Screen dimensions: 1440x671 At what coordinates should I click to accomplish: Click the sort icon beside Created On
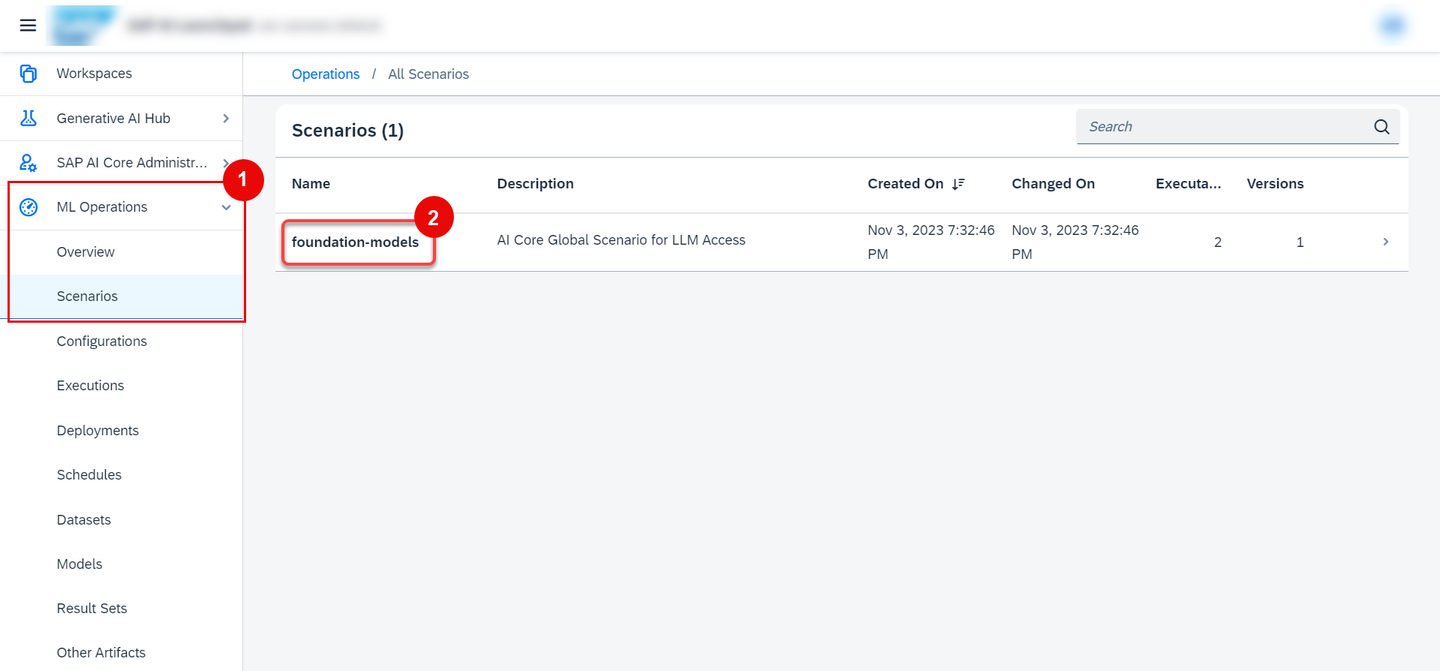958,184
